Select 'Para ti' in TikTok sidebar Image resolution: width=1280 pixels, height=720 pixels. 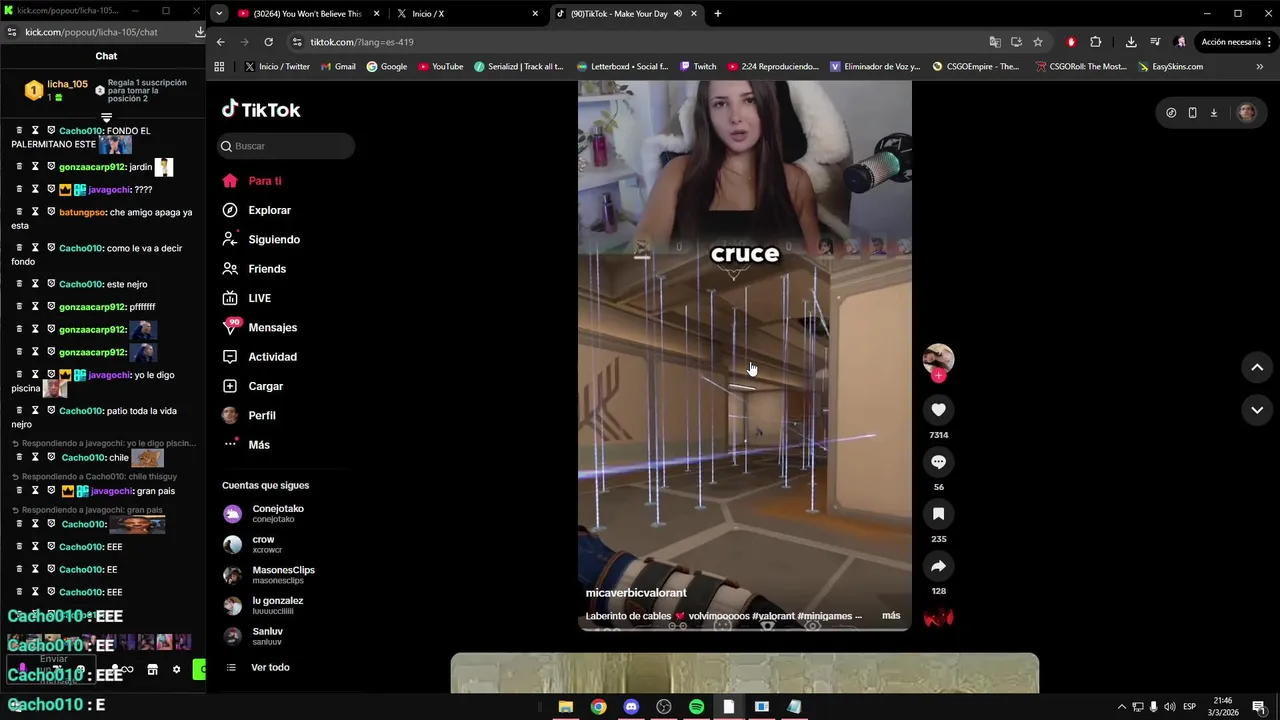265,181
